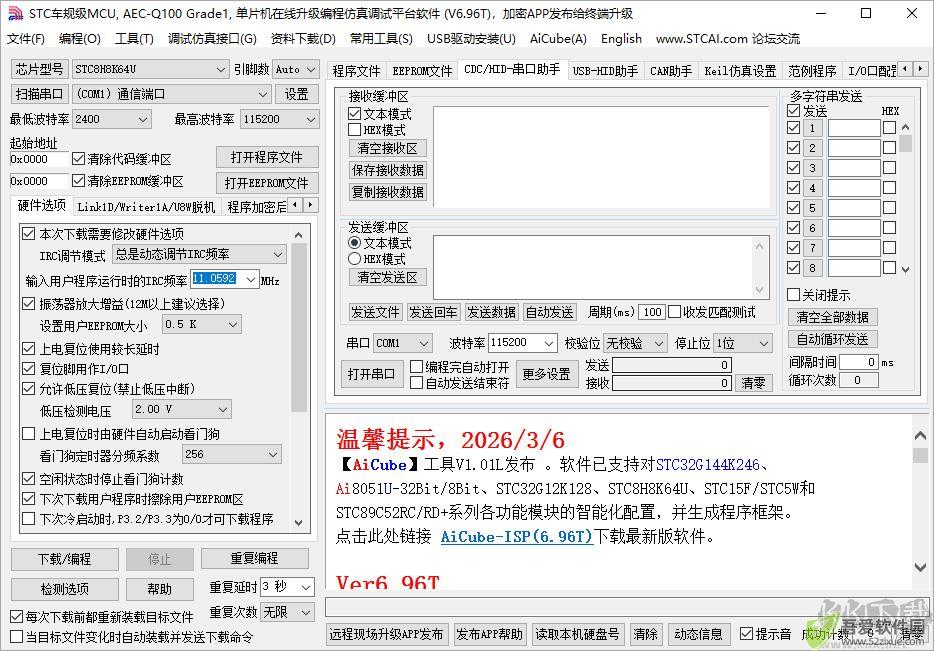
Task: Open the AiCube-ISP(6.96T) download link
Action: point(516,537)
